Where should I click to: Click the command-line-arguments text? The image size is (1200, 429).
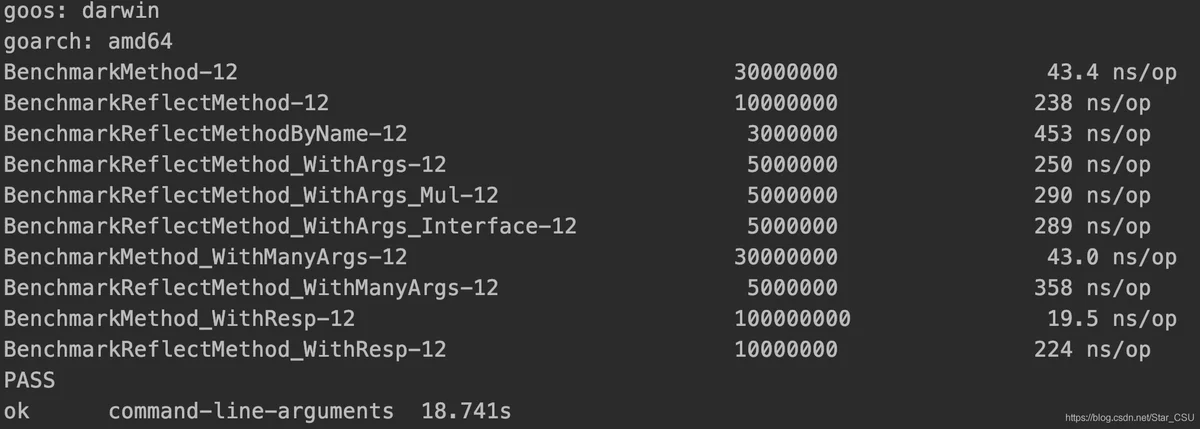251,411
